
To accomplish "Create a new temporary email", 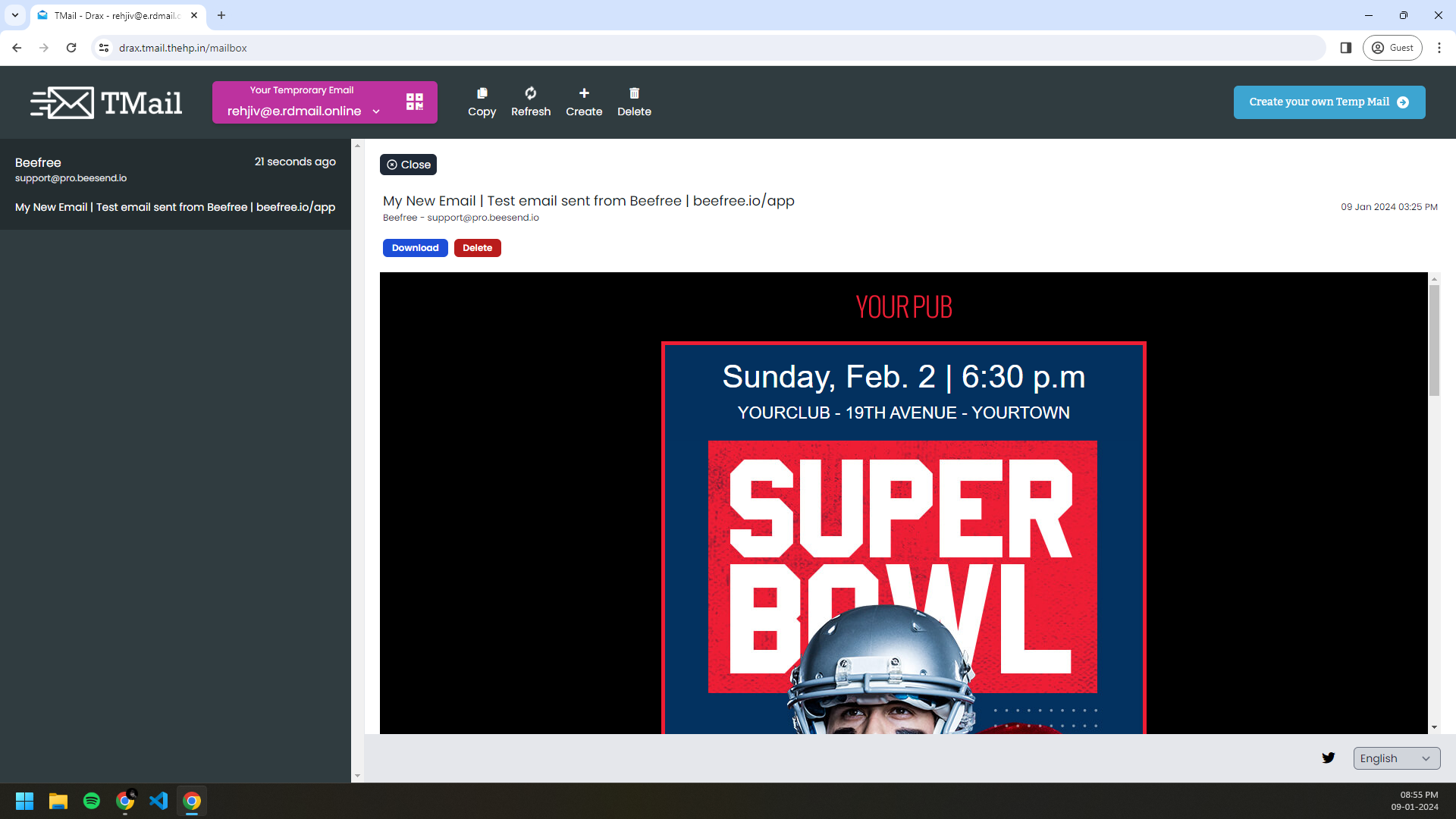I will coord(583,102).
